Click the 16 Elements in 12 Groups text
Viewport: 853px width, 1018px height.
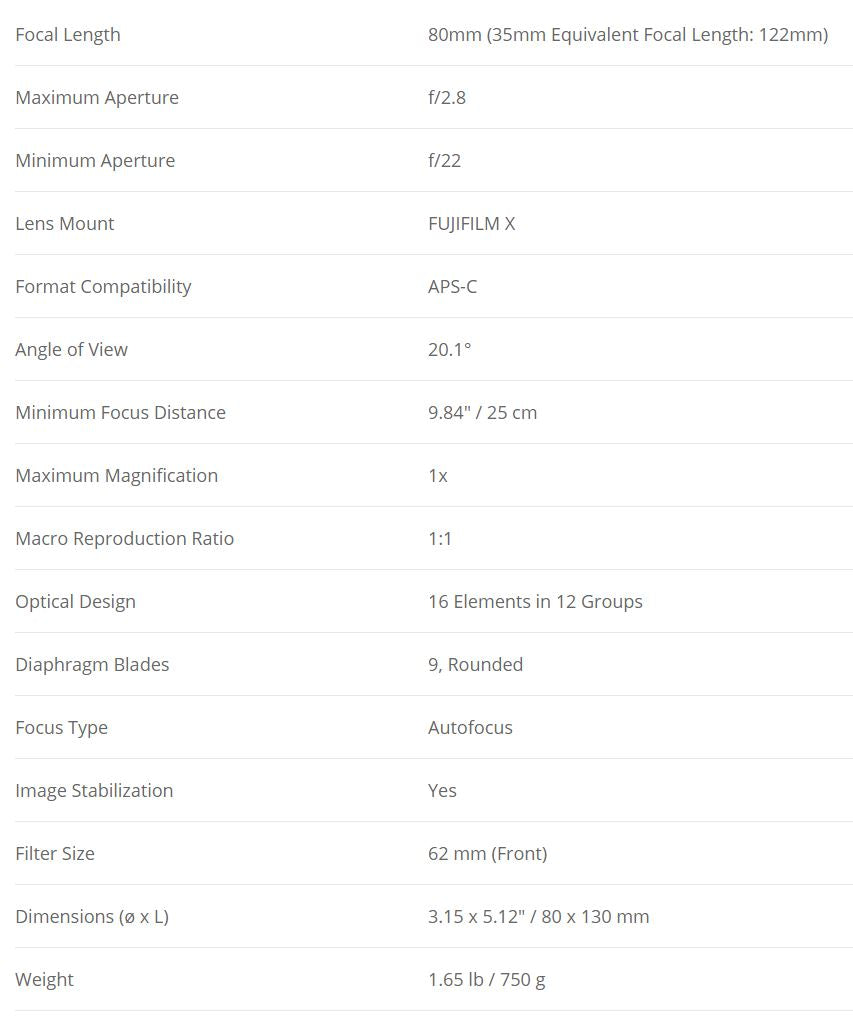(535, 602)
